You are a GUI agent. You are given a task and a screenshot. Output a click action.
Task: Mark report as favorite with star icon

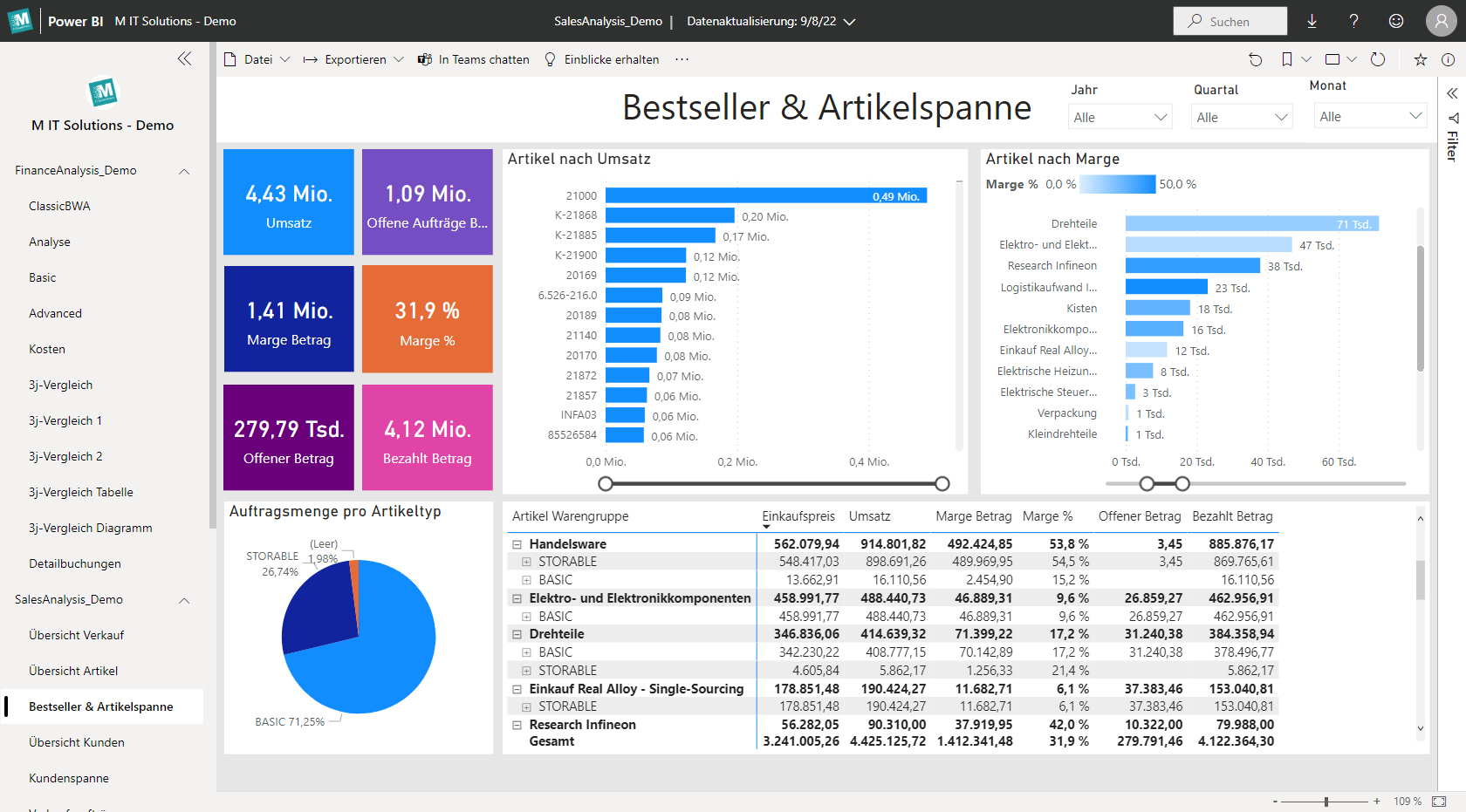coord(1421,59)
